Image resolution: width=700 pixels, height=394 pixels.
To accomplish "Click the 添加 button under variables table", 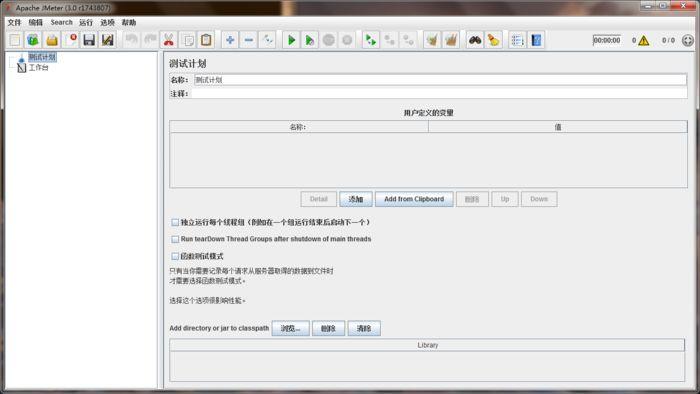I will (x=356, y=199).
